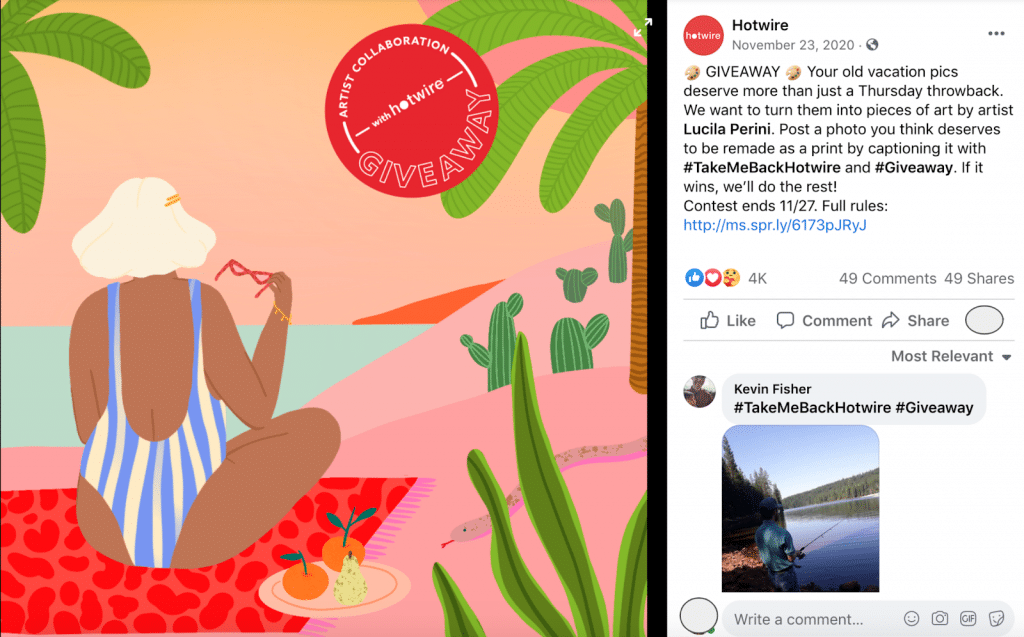1024x637 pixels.
Task: Click the #TakeMeBackHotwire hashtag in the post
Action: [761, 167]
